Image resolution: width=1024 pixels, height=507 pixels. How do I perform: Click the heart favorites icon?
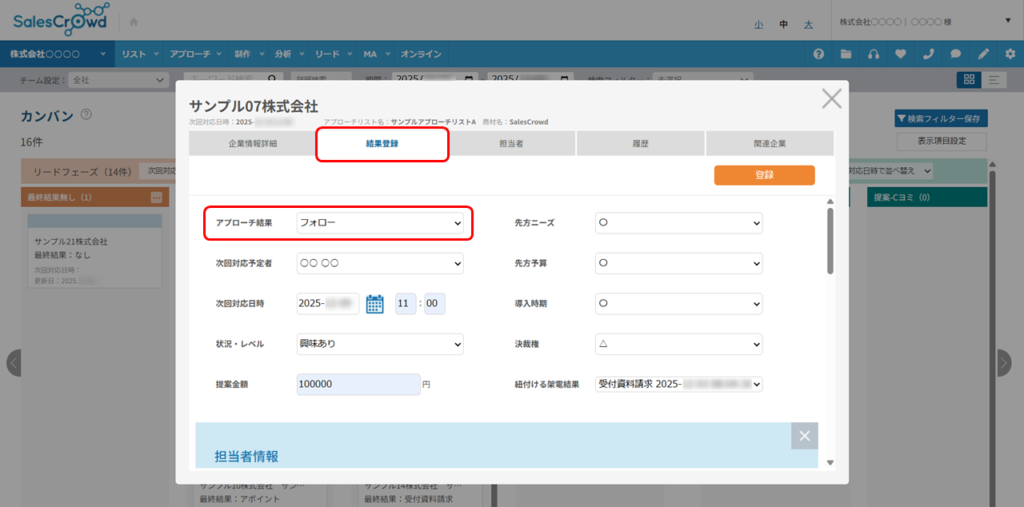pyautogui.click(x=901, y=54)
